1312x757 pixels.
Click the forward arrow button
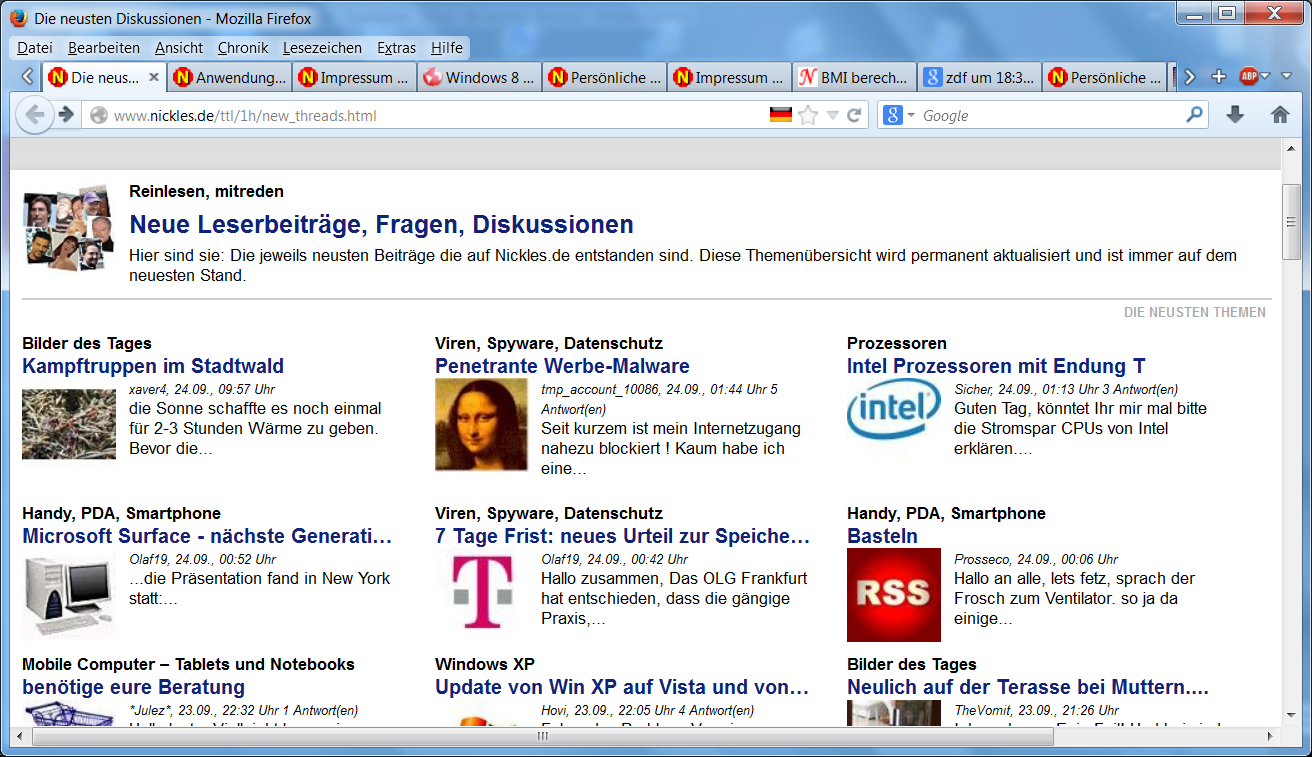[x=66, y=115]
